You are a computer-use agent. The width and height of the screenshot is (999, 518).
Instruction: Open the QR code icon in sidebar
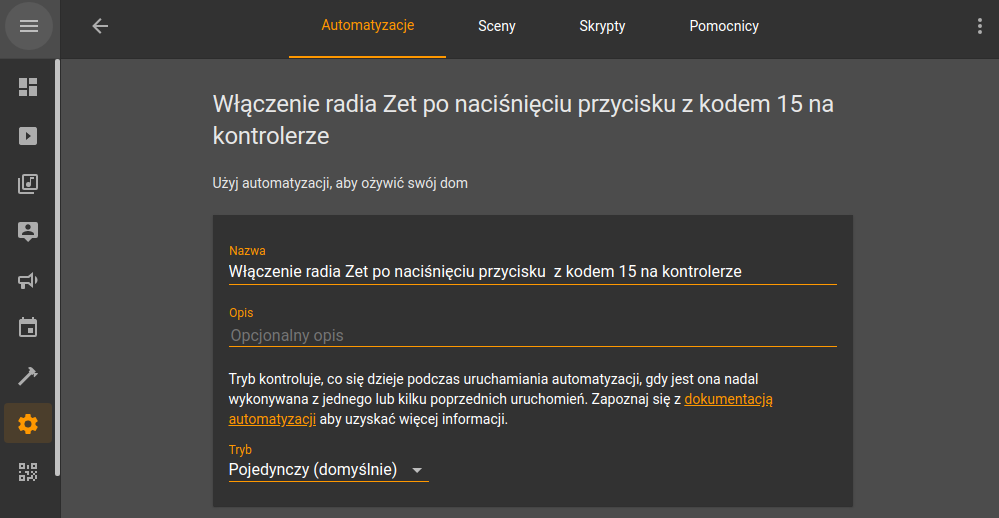(x=28, y=472)
